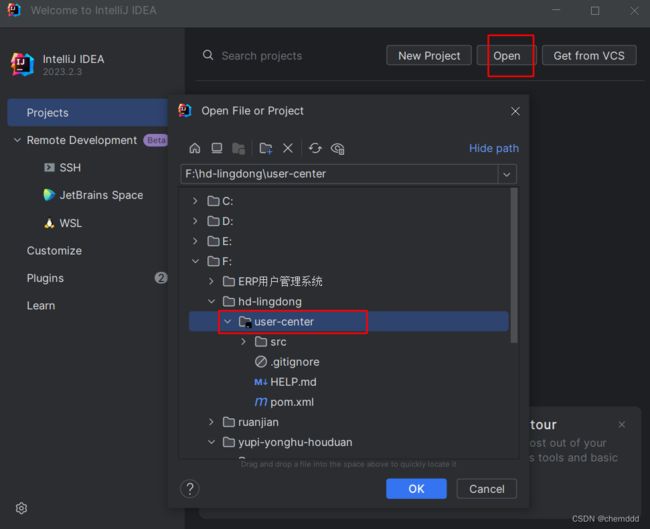Click the New Project button
Viewport: 650px width, 529px height.
click(x=429, y=55)
